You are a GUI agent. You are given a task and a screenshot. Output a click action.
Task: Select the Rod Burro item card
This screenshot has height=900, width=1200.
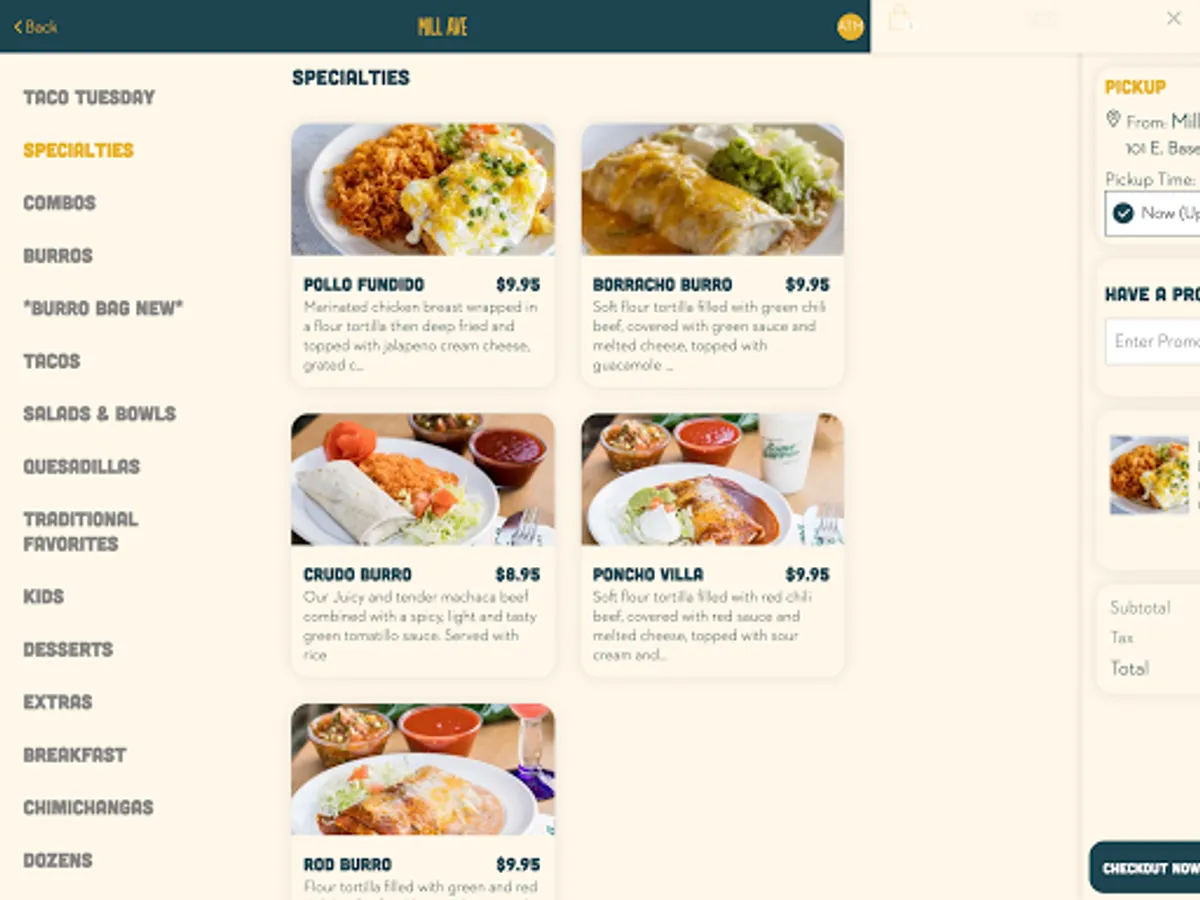(x=423, y=801)
